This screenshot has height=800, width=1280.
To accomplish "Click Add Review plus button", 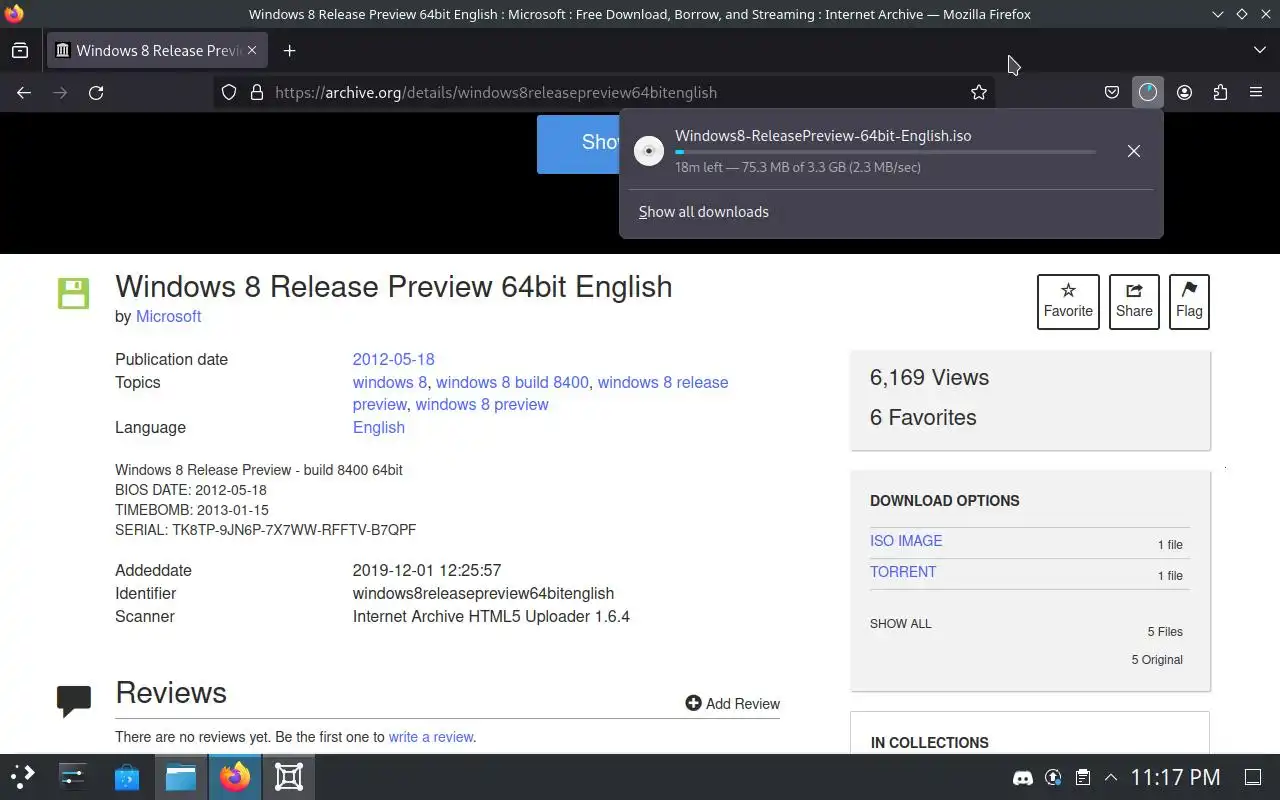I will [732, 704].
